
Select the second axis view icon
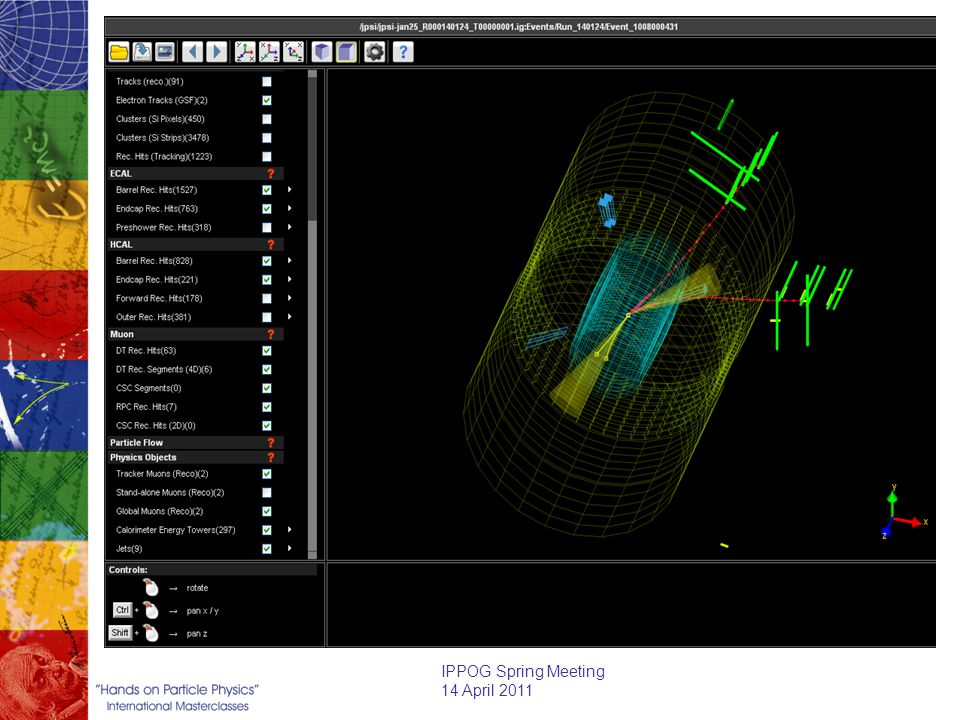(x=269, y=52)
